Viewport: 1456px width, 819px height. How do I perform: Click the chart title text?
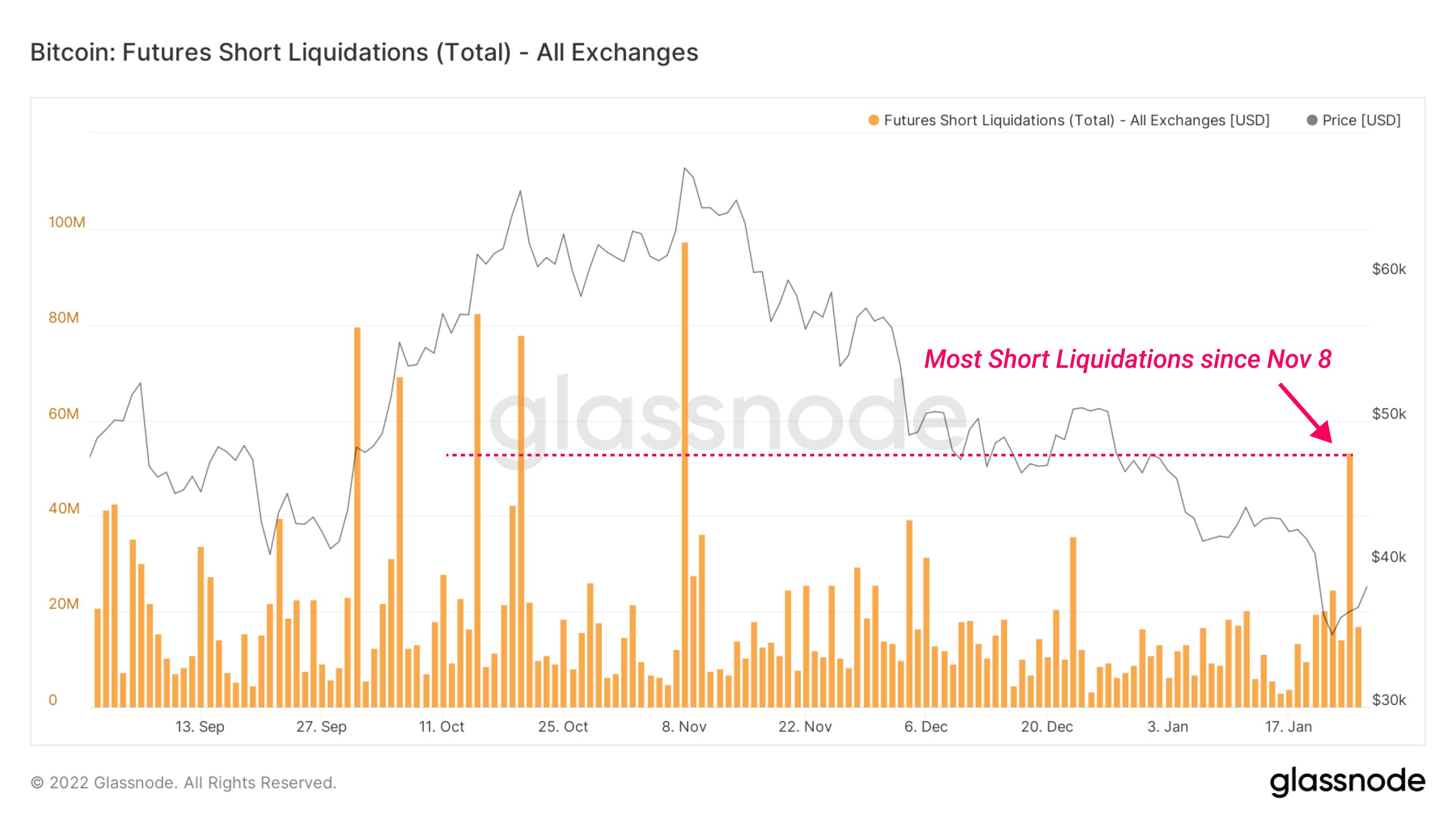(364, 52)
